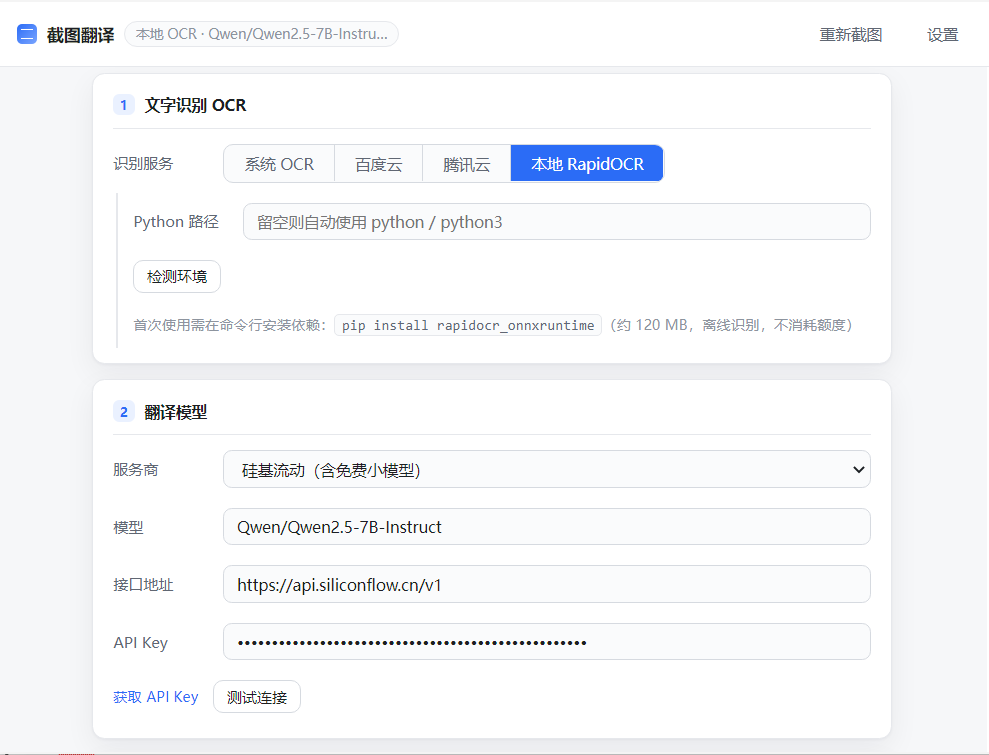Click the 约 120 MB offline note text

(731, 325)
